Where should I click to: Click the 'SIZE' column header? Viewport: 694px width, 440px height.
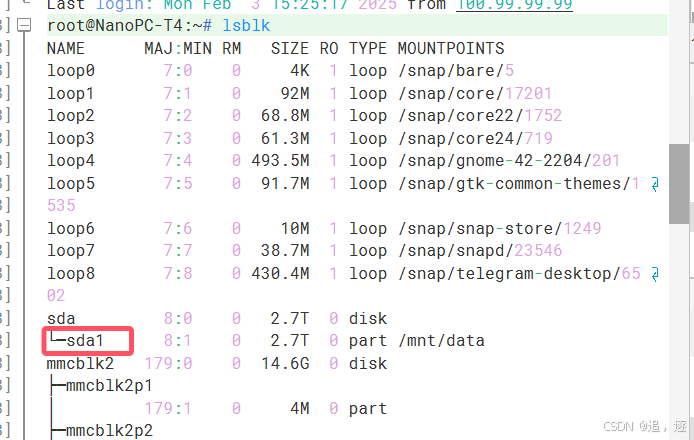290,48
